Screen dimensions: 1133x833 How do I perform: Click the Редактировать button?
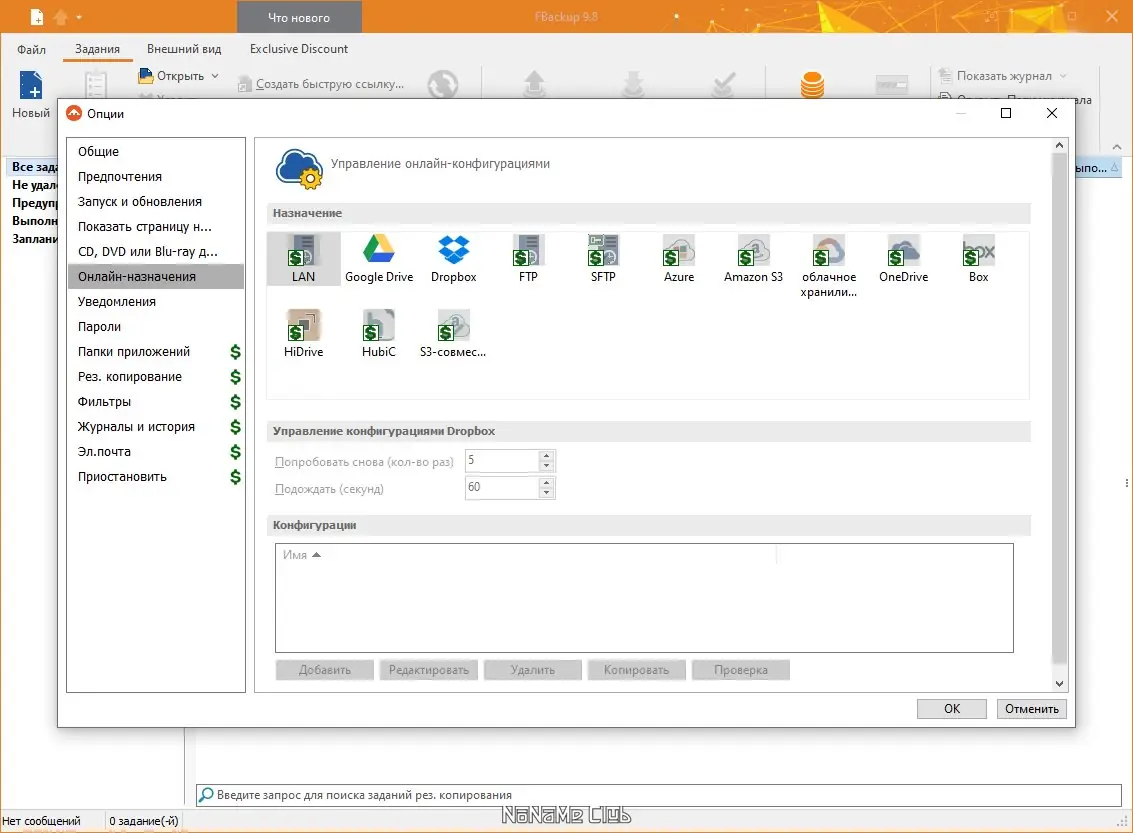tap(428, 670)
